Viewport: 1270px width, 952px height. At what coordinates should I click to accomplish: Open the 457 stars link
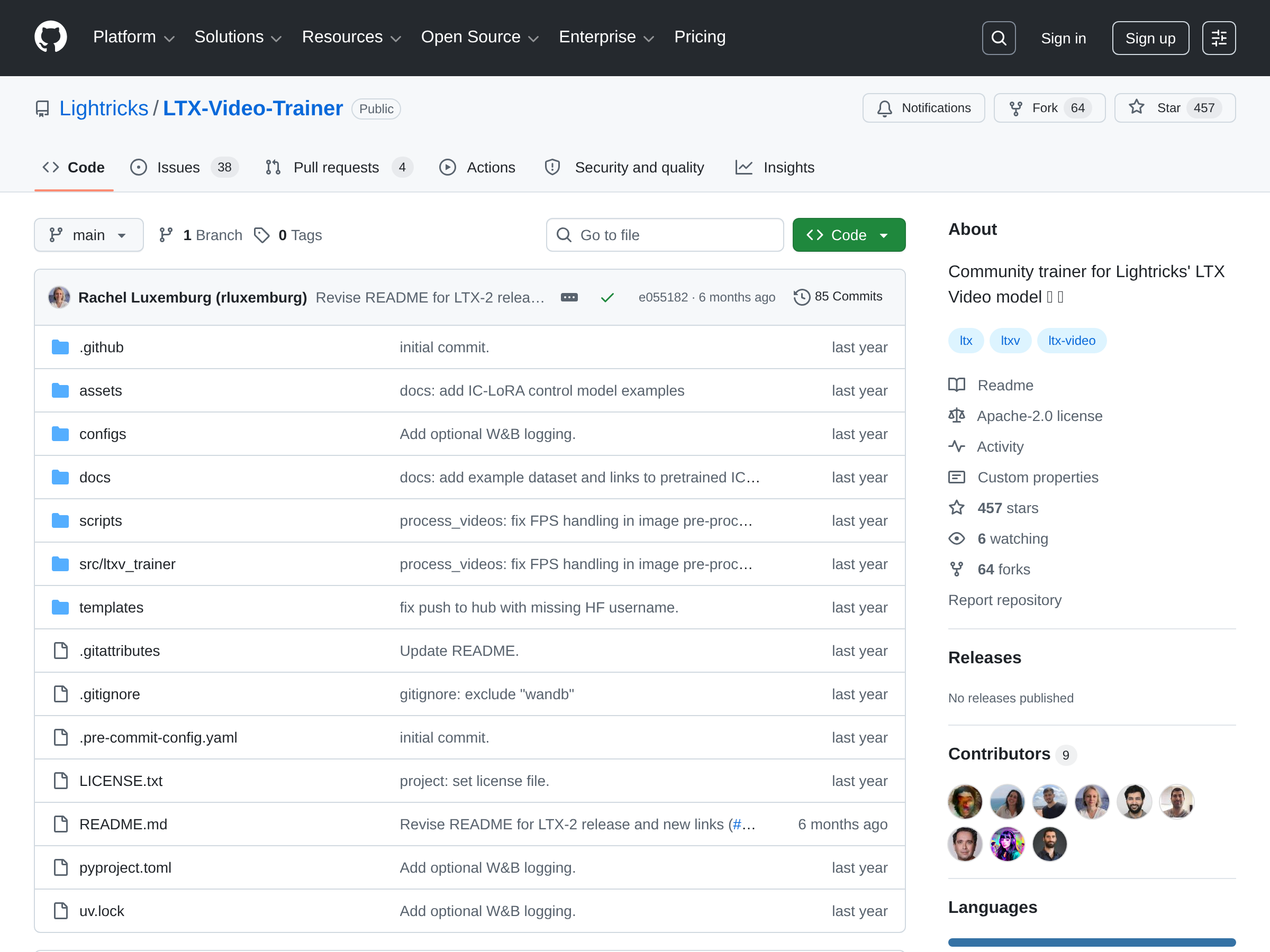1008,508
